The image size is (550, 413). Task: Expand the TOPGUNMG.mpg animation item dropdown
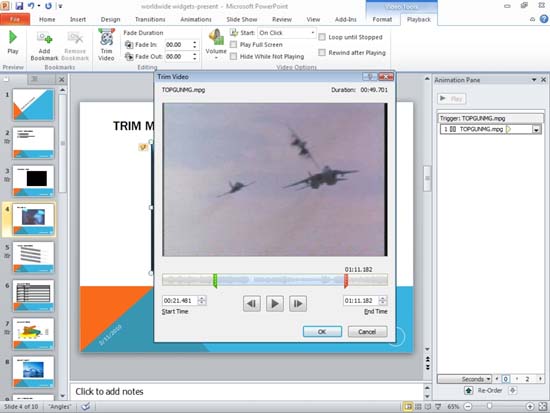click(536, 129)
